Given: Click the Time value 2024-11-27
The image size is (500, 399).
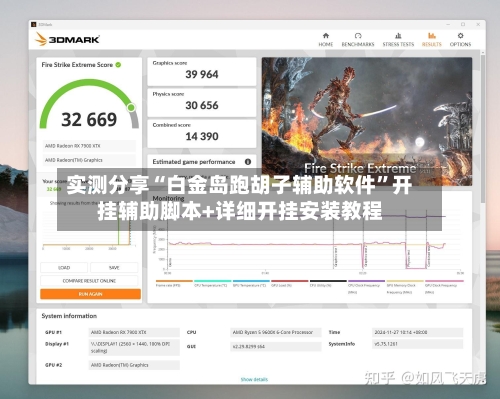Looking at the screenshot, I should [417, 332].
